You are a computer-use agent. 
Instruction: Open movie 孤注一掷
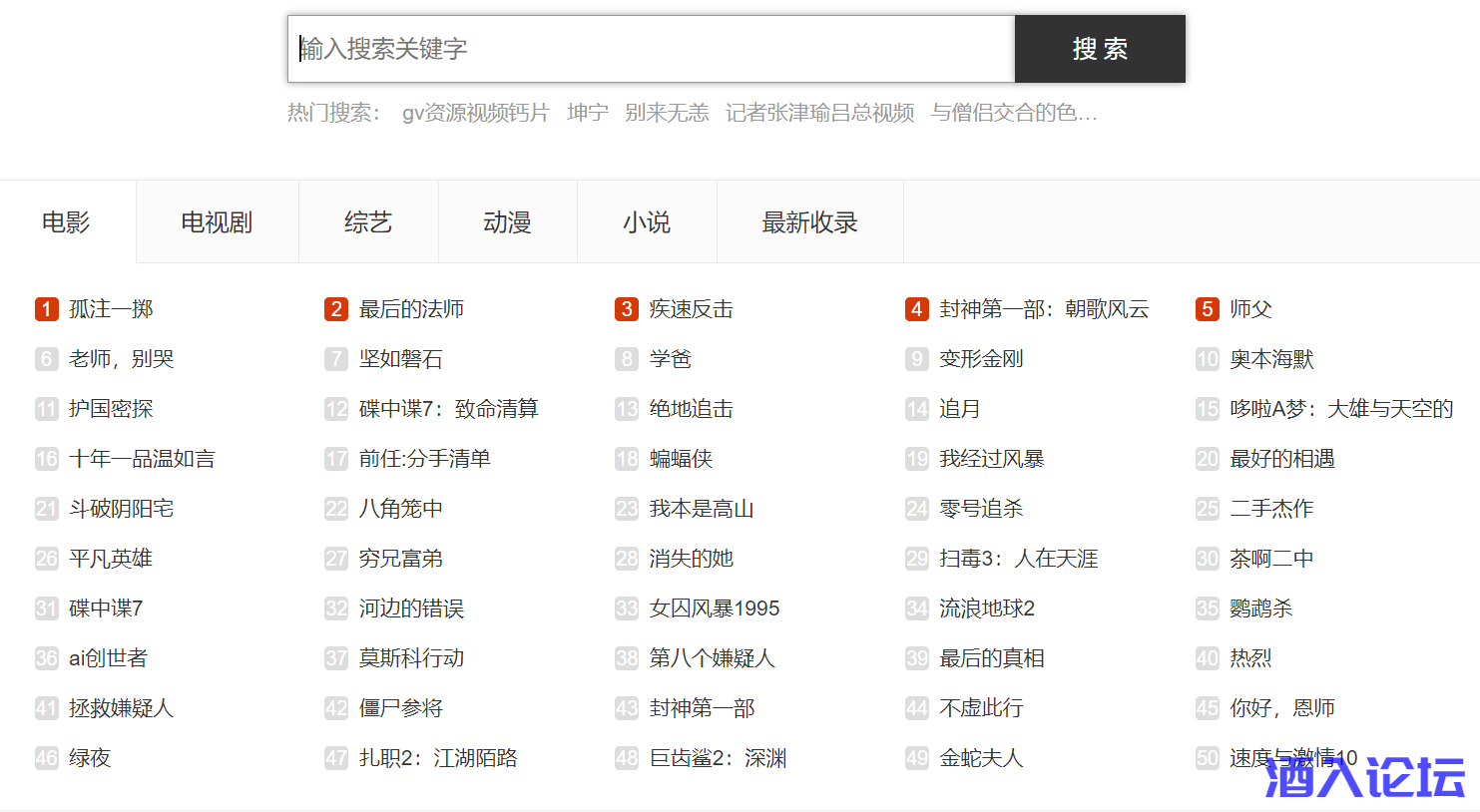(x=111, y=309)
